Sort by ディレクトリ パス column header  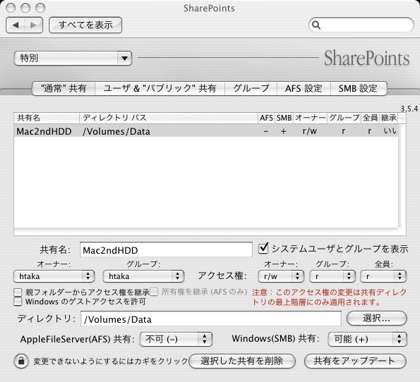[169, 118]
